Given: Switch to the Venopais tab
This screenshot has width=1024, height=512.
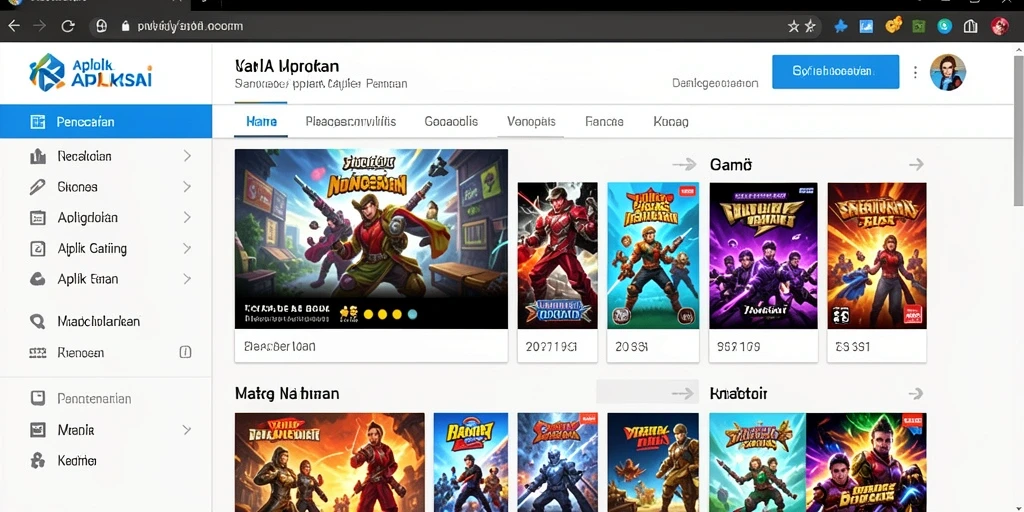Looking at the screenshot, I should [x=531, y=121].
